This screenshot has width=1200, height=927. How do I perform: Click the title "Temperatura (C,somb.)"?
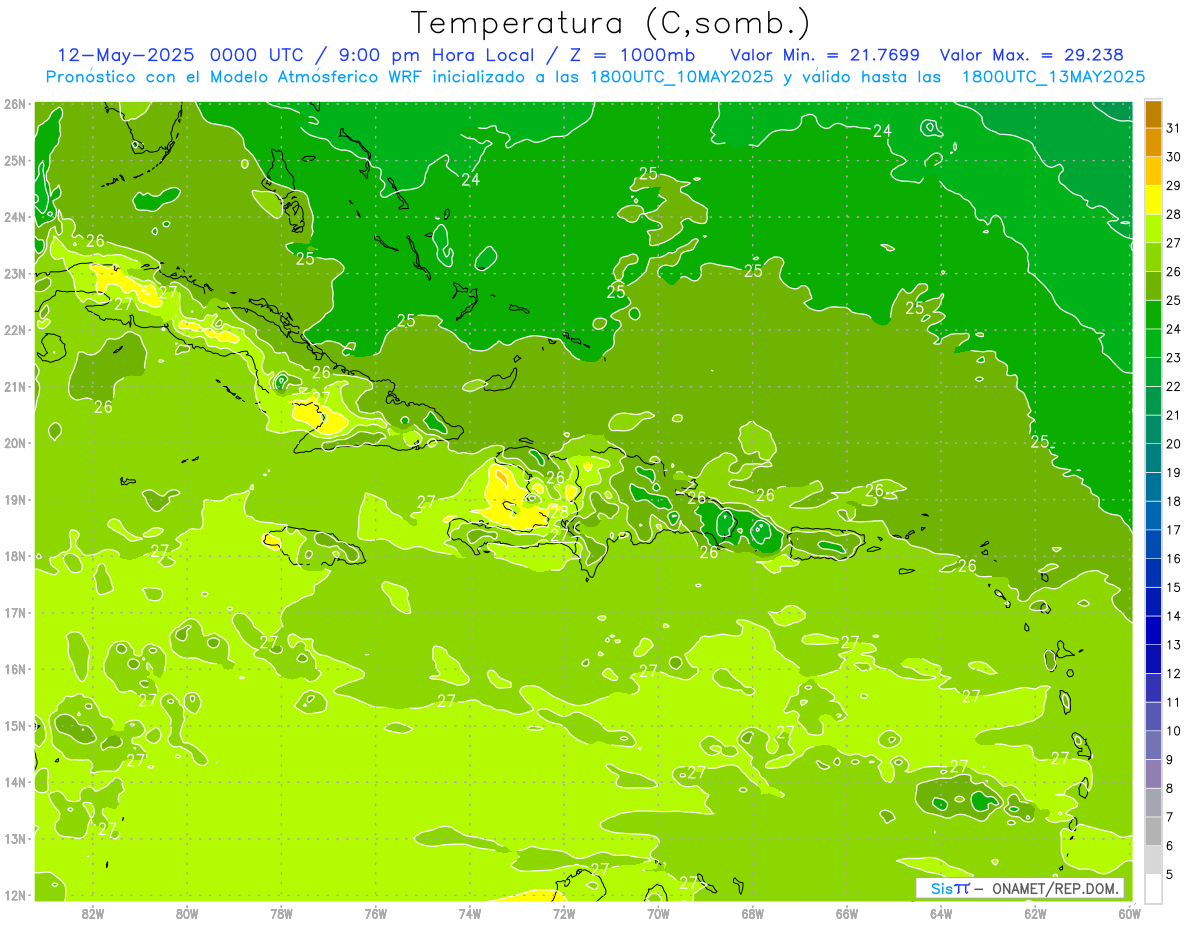[x=611, y=23]
